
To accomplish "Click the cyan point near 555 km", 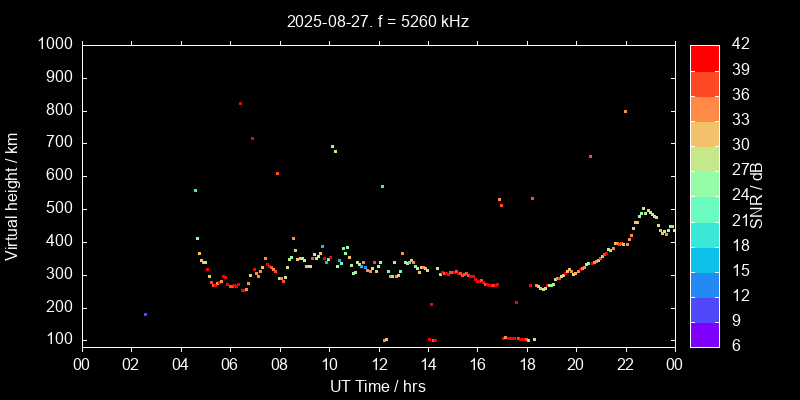I will 195,190.
